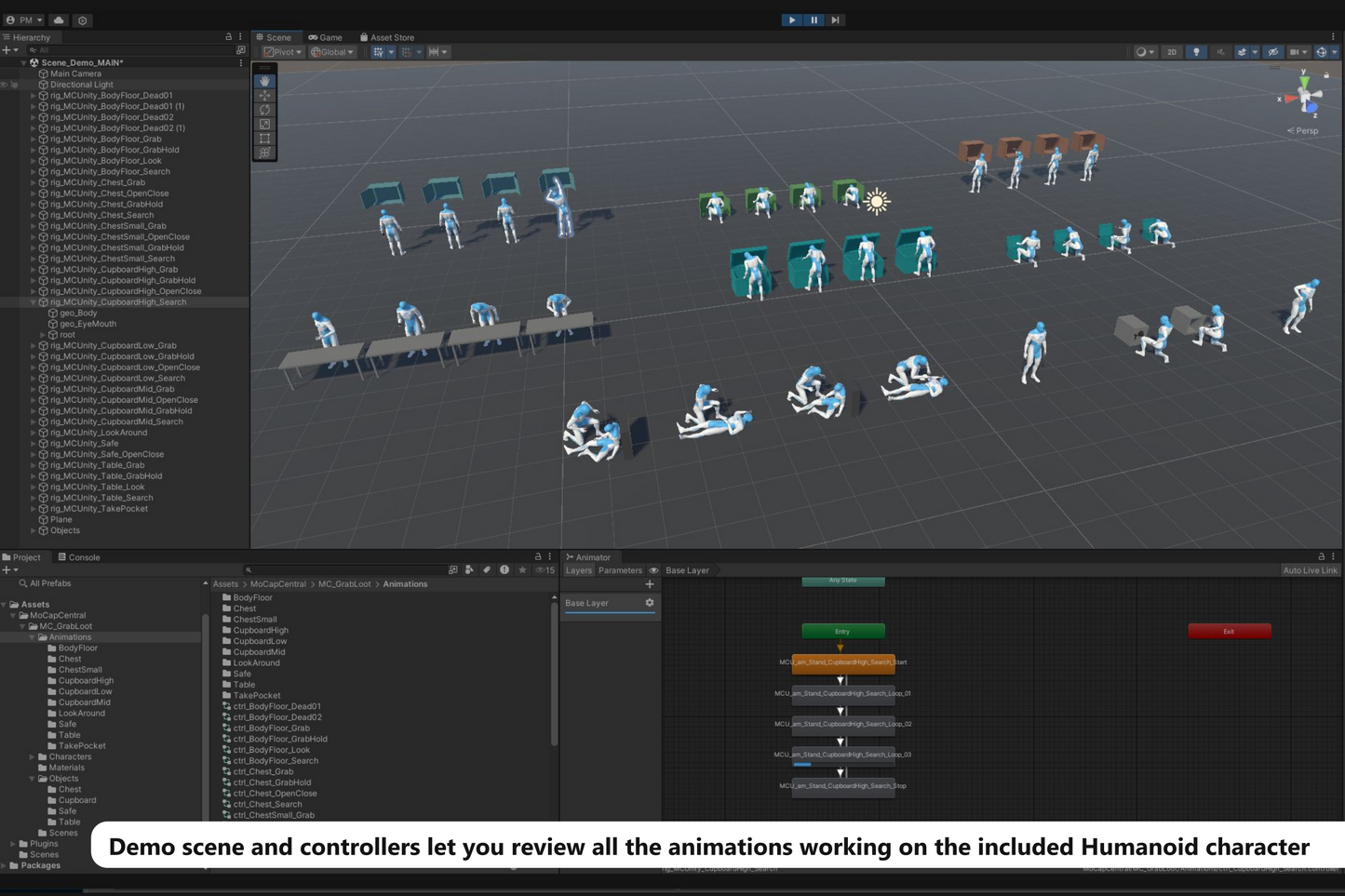Screen dimensions: 1345x896
Task: Click the Auto Live Link button
Action: [x=1310, y=570]
